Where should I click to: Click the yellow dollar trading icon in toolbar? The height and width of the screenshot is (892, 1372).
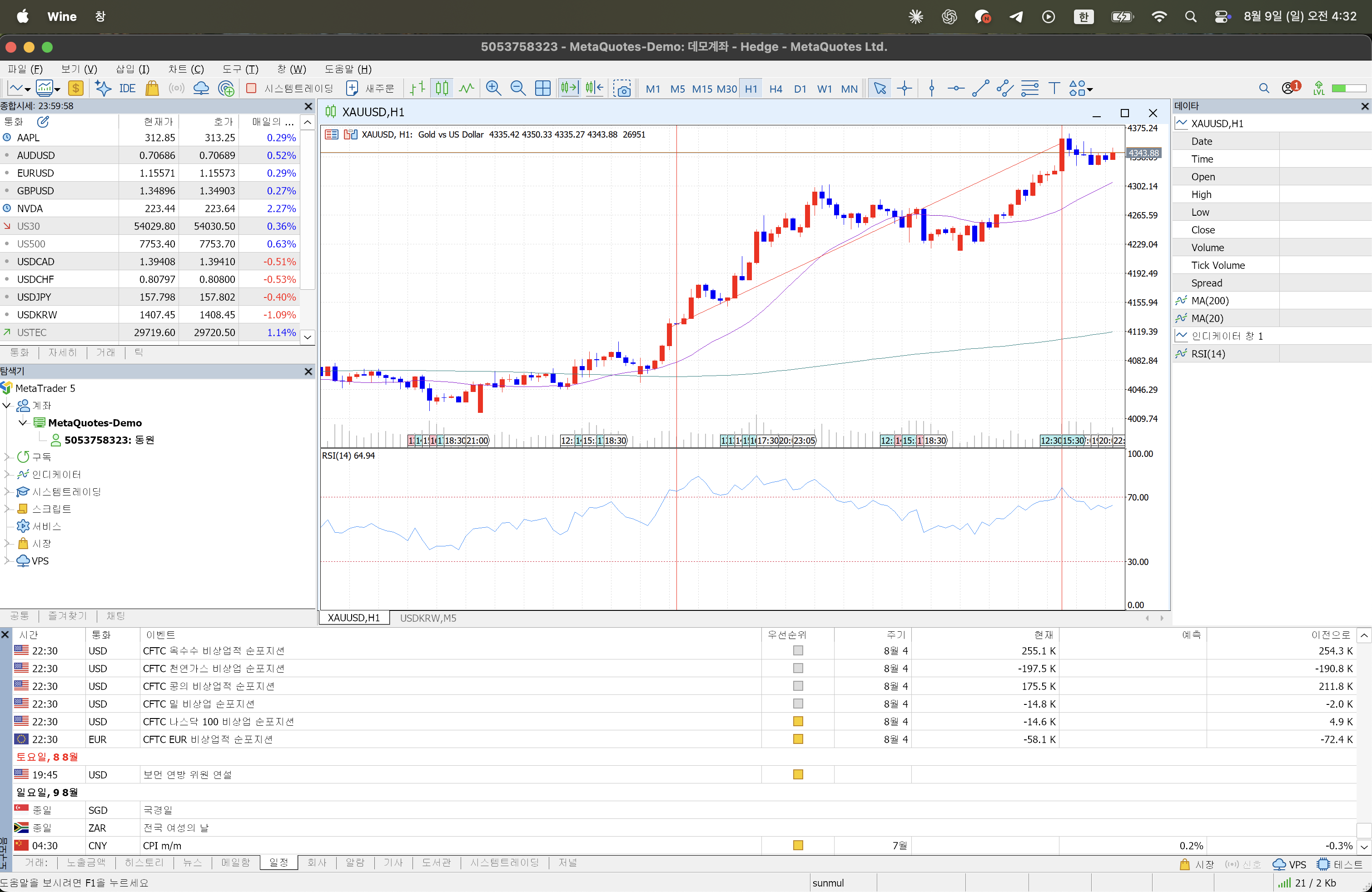click(x=75, y=88)
